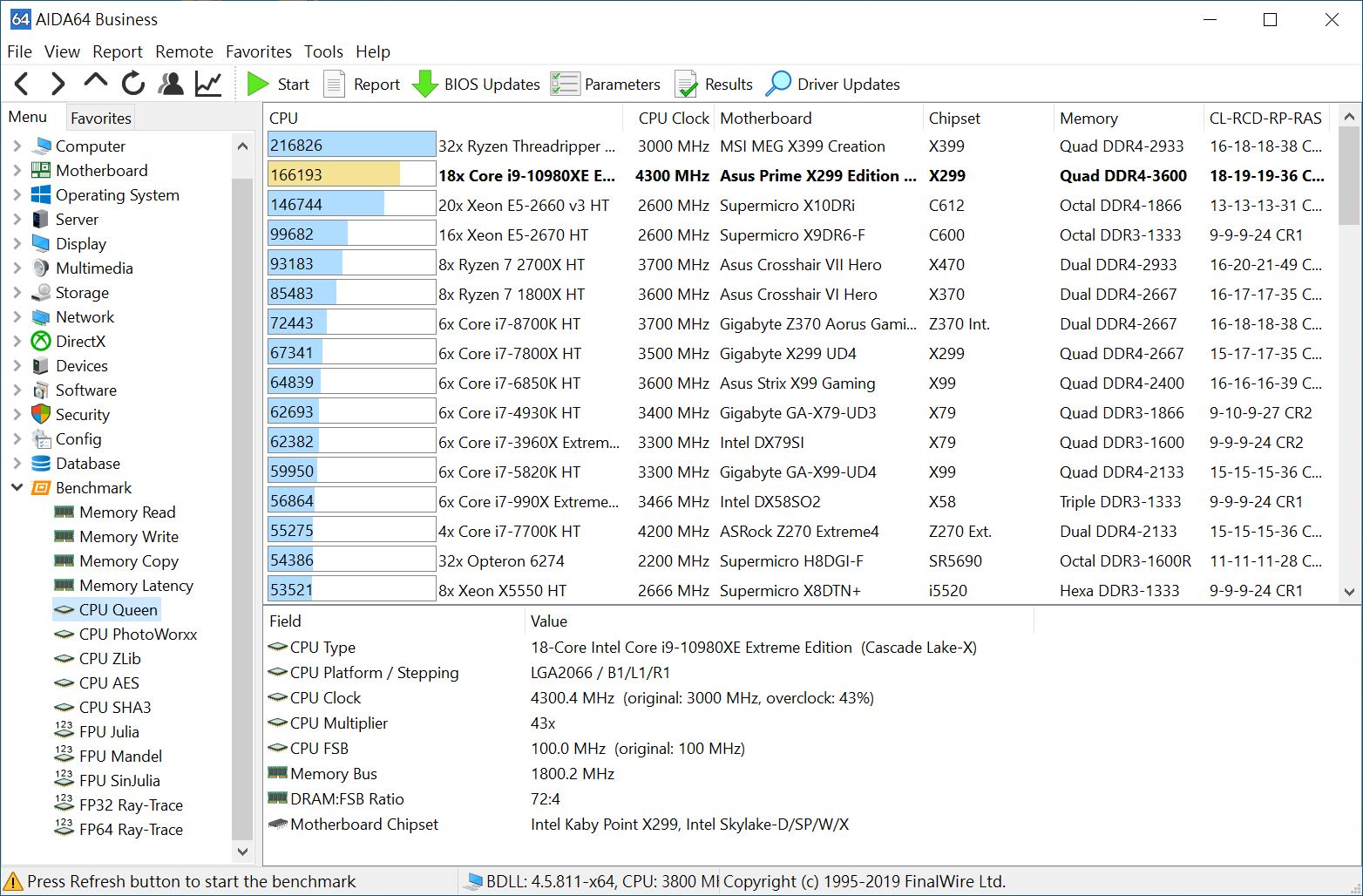This screenshot has width=1363, height=896.
Task: Open the Help menu
Action: (373, 51)
